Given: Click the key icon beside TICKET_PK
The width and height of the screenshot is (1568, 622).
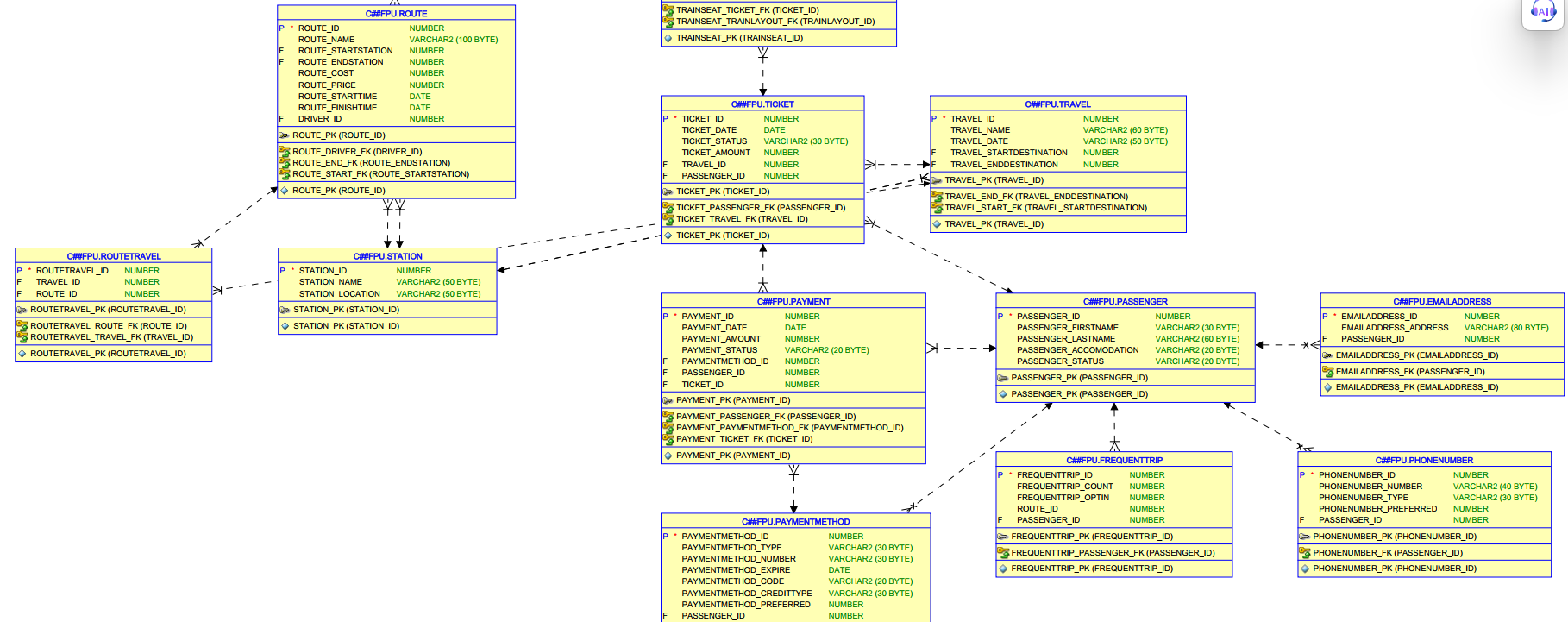Looking at the screenshot, I should (x=668, y=192).
